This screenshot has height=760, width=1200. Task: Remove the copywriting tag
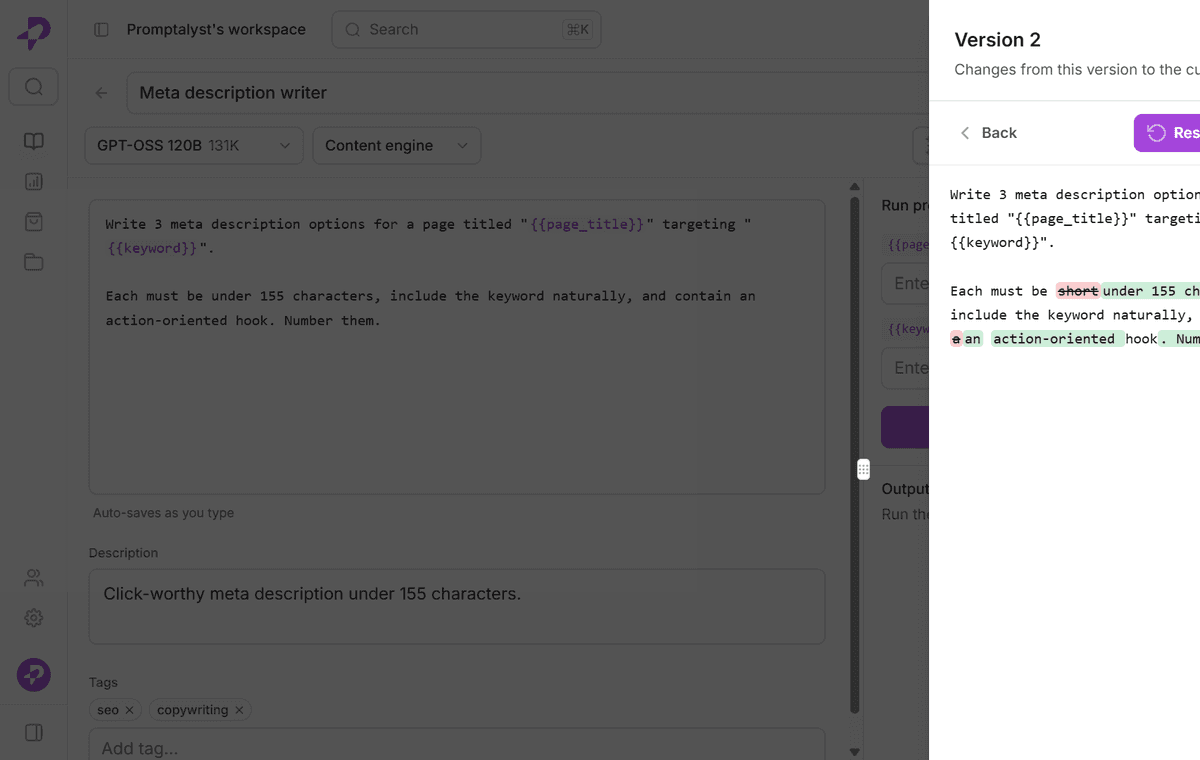(239, 710)
